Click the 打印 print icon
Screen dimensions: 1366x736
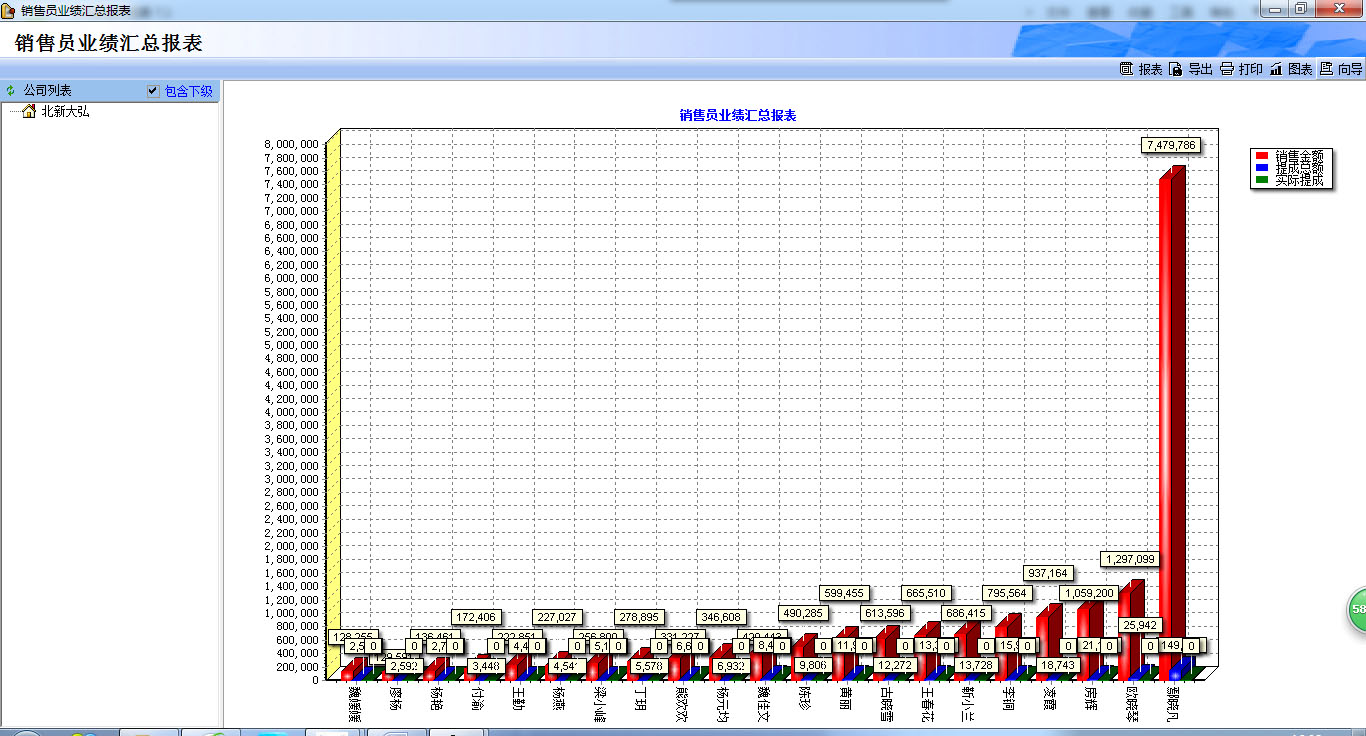point(1226,69)
